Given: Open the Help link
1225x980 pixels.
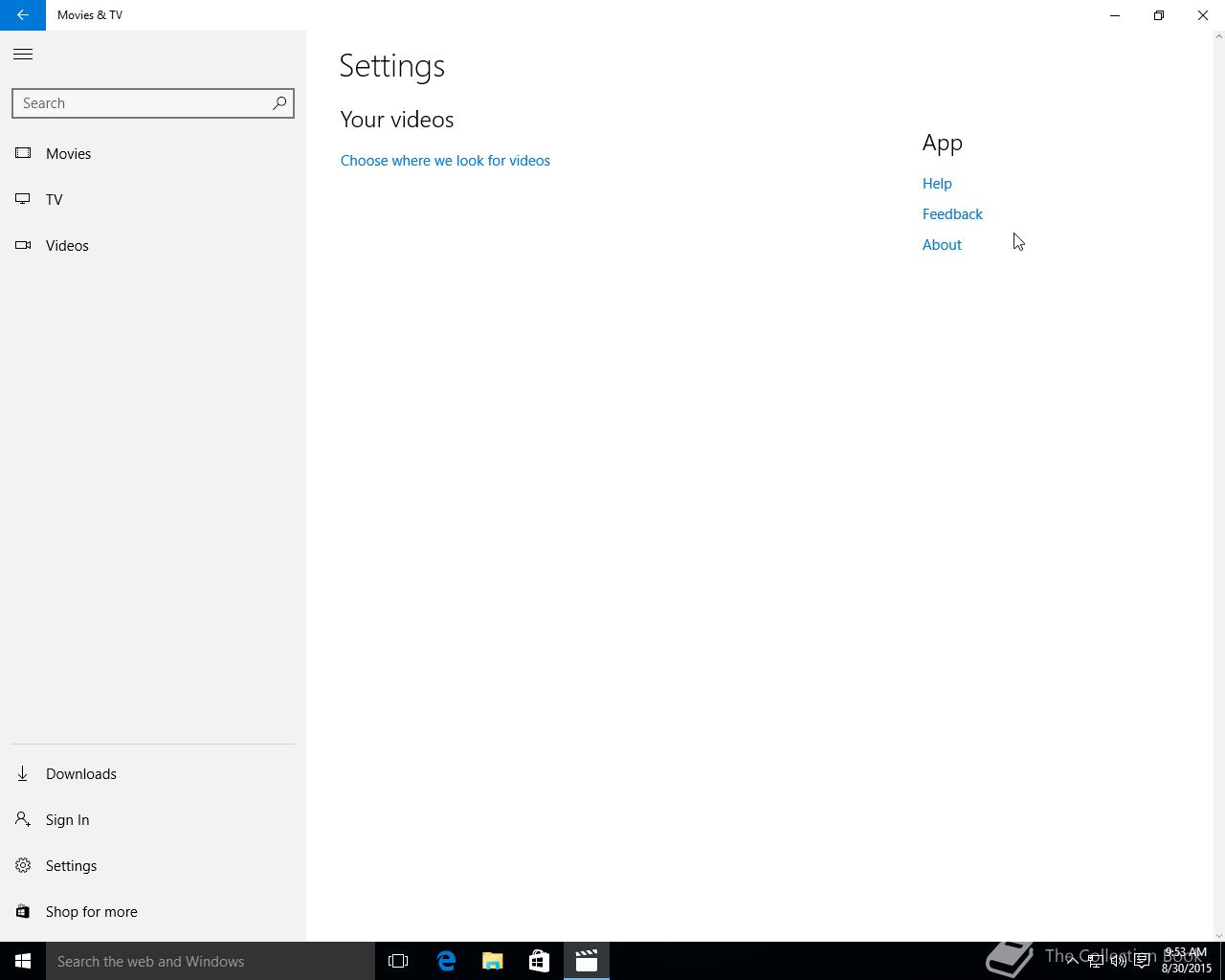Looking at the screenshot, I should point(937,184).
